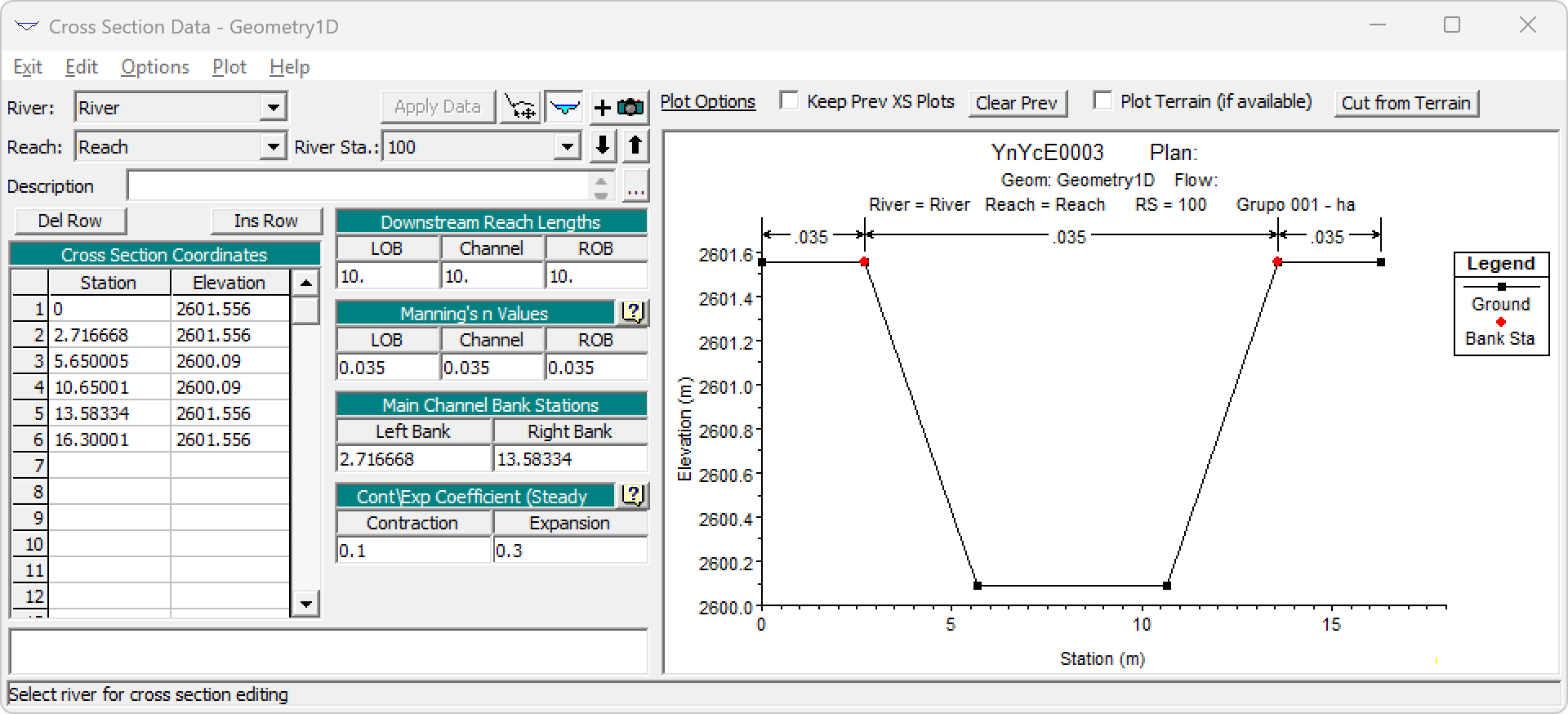Click the Expansion coefficient field 0.3
1568x714 pixels.
click(571, 551)
